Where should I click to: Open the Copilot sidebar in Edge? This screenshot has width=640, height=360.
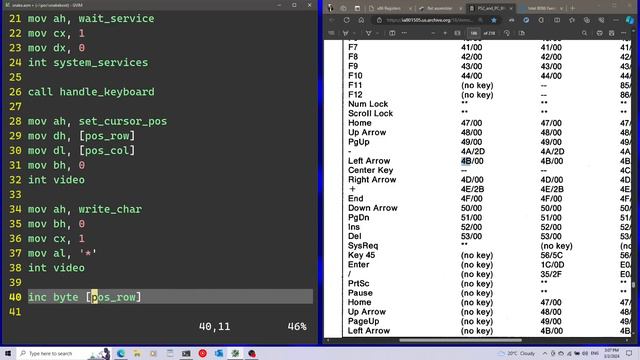tap(630, 20)
